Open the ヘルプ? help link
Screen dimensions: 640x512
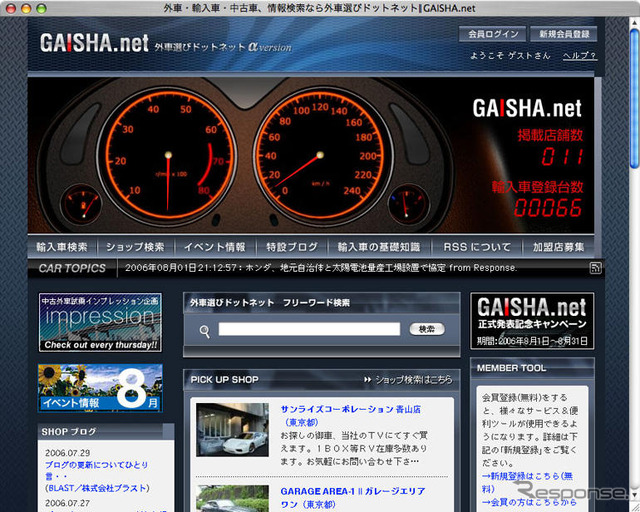coord(580,56)
